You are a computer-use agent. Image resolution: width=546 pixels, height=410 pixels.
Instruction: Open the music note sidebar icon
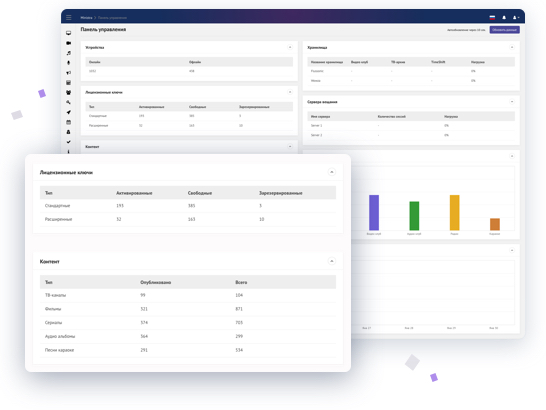click(69, 53)
